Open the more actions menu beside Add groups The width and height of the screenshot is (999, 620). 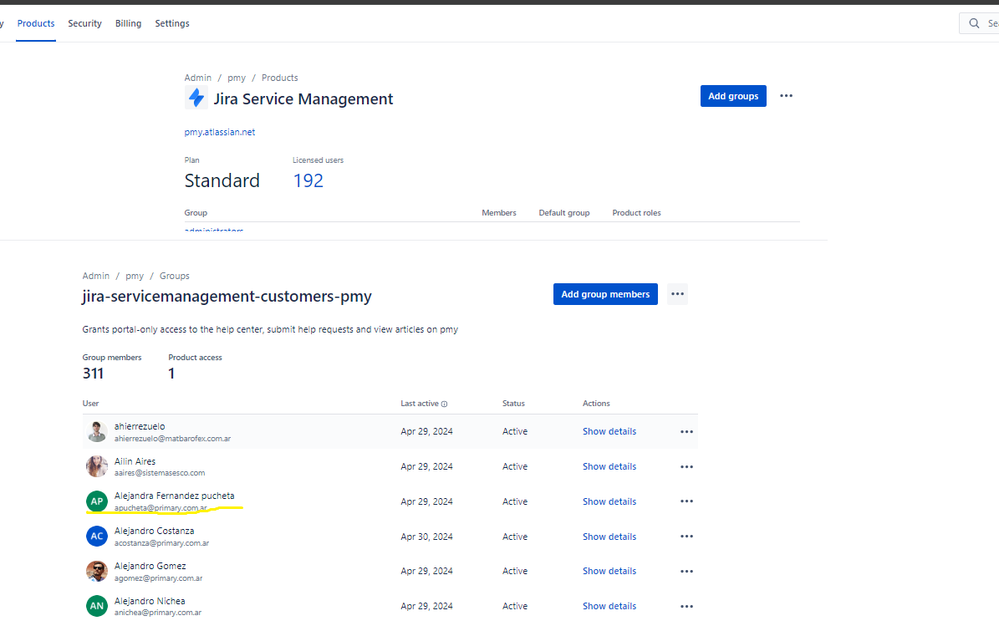pos(786,96)
